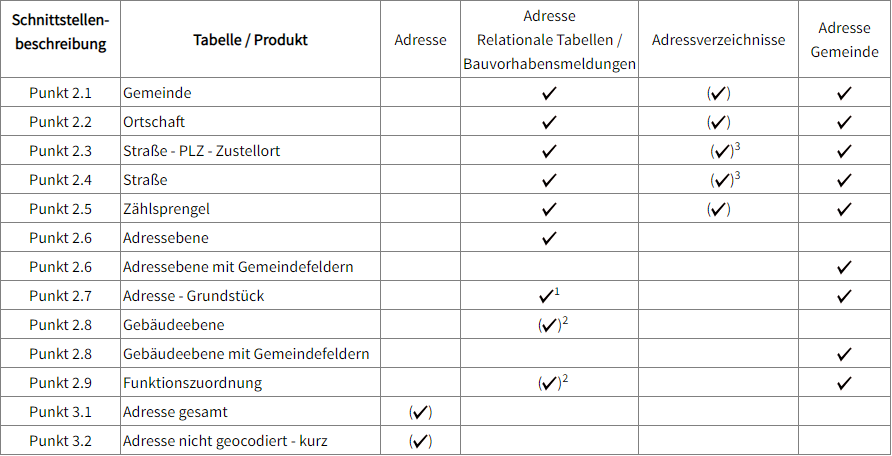The width and height of the screenshot is (892, 456).
Task: Click the checkmark marked with footnote 1
Action: click(x=546, y=297)
